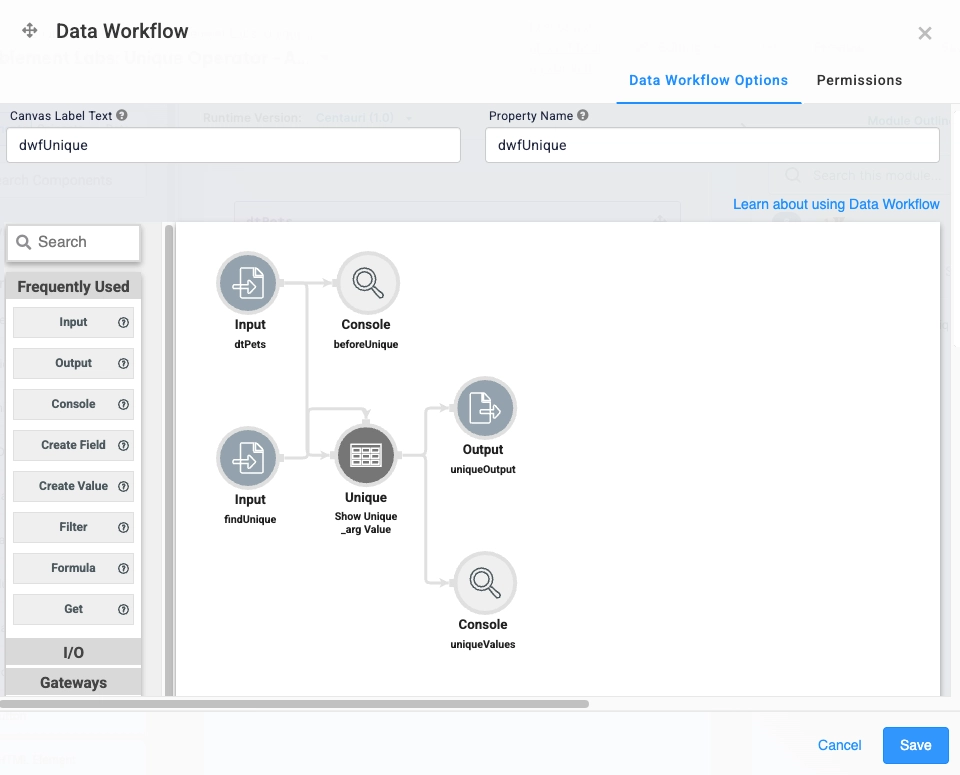960x775 pixels.
Task: Select the dtPets Input node icon
Action: 247,283
